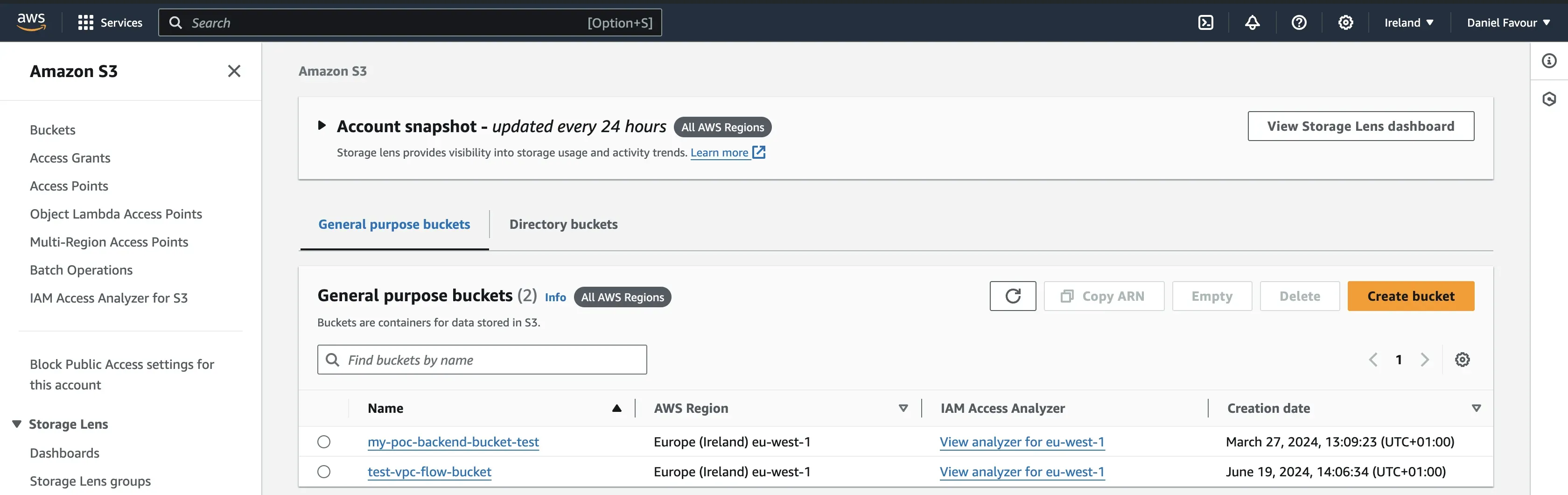Switch to Directory buckets tab
Viewport: 1568px width, 495px height.
click(564, 224)
